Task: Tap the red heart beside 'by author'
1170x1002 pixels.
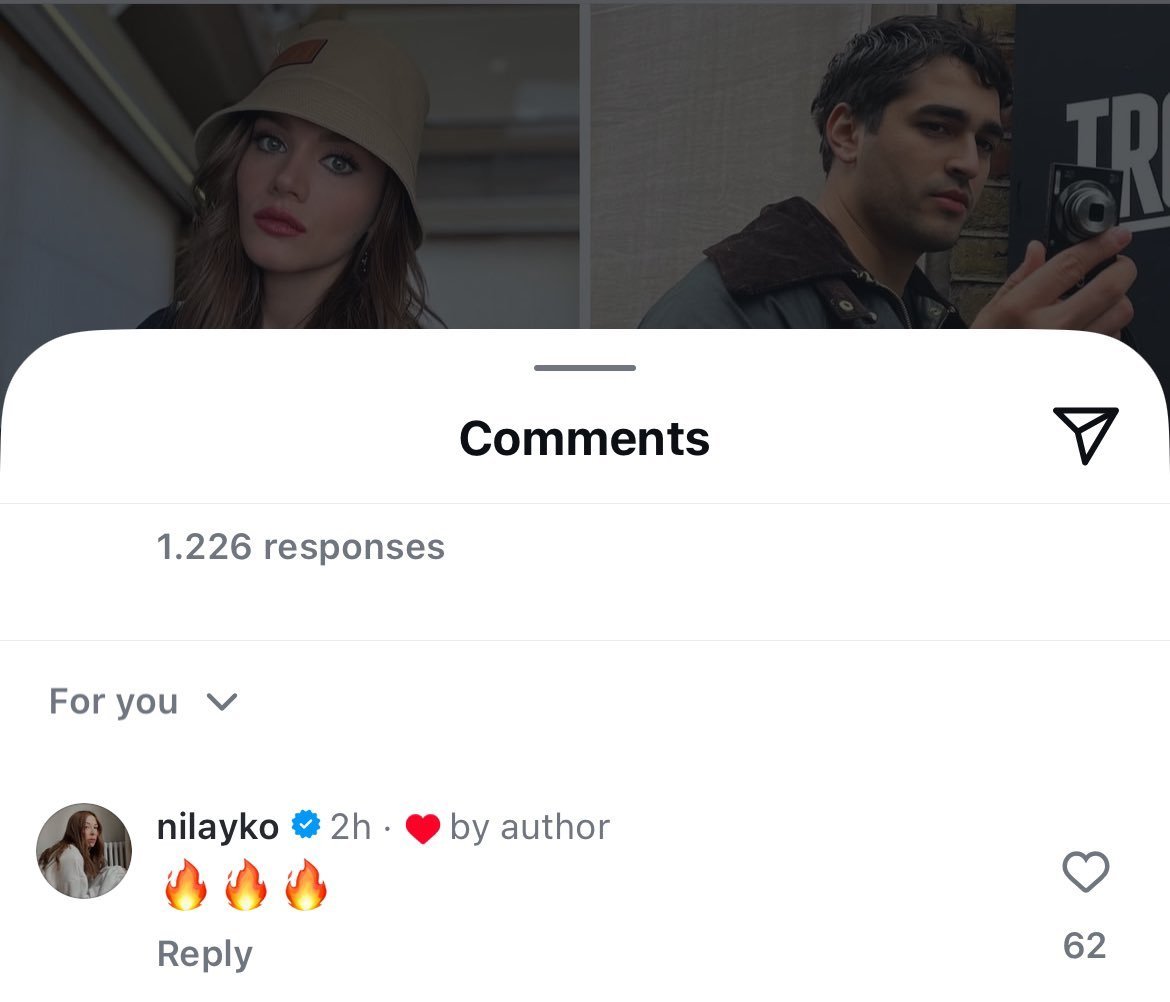Action: click(x=423, y=828)
